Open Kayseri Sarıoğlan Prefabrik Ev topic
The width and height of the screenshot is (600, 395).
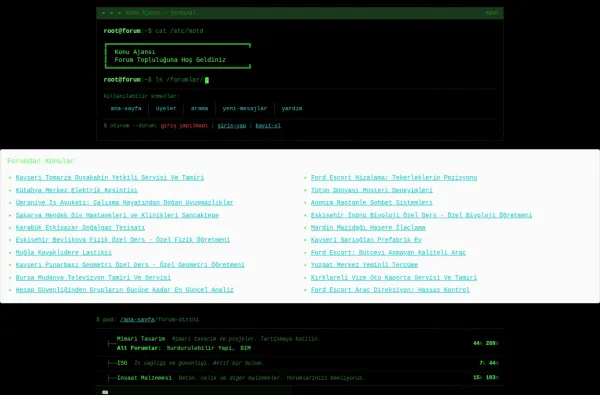[x=366, y=240]
